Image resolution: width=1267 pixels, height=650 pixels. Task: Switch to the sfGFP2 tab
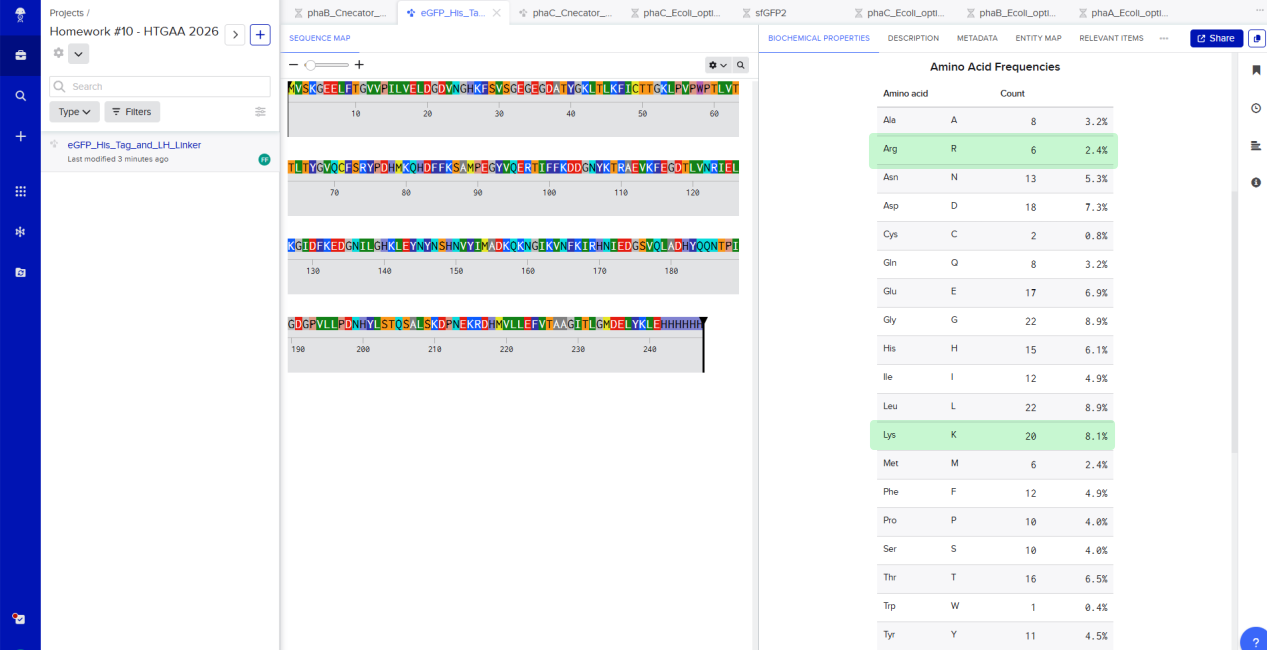764,13
